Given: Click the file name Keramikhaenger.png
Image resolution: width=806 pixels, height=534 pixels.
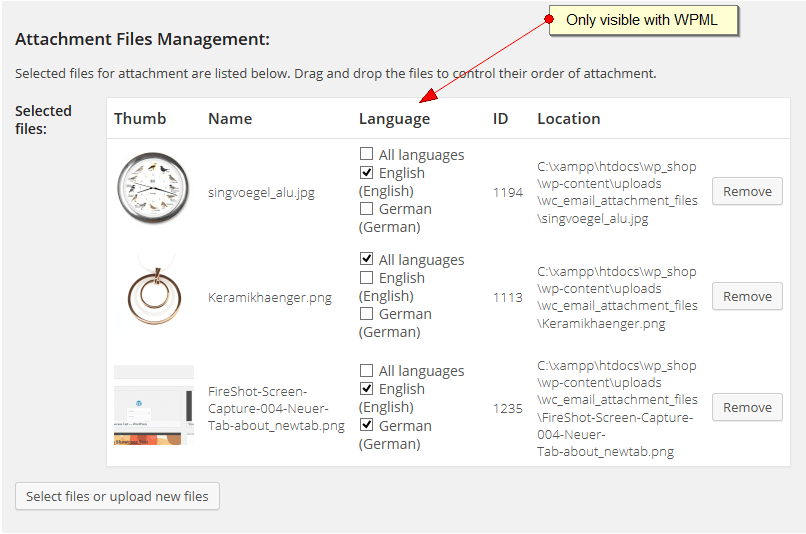Looking at the screenshot, I should [270, 298].
